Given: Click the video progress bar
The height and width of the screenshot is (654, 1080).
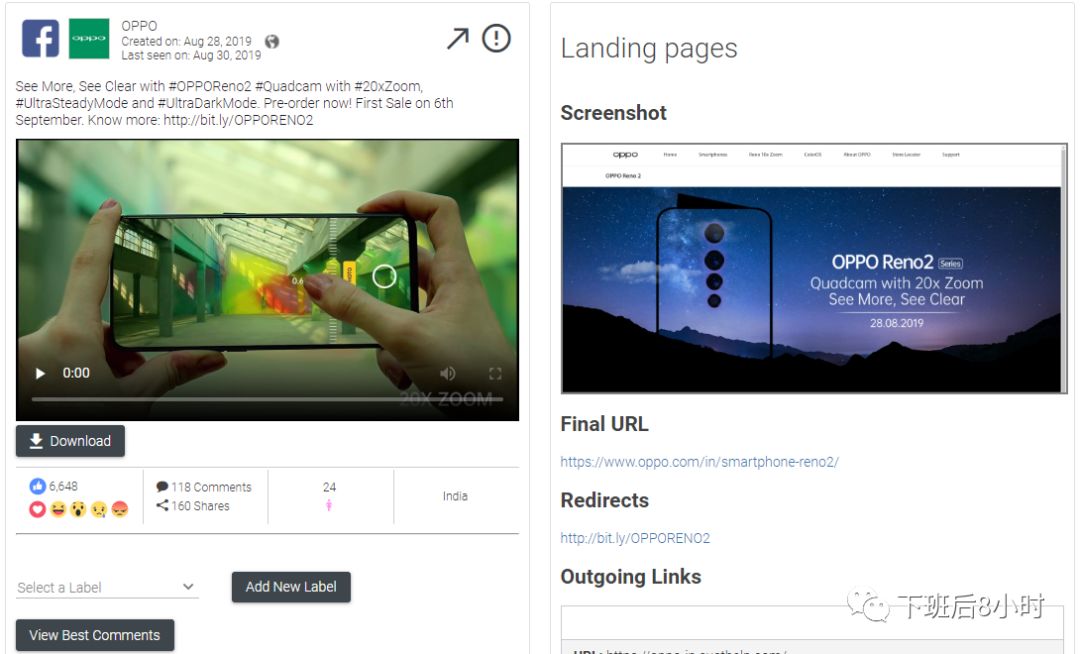Looking at the screenshot, I should (x=267, y=399).
